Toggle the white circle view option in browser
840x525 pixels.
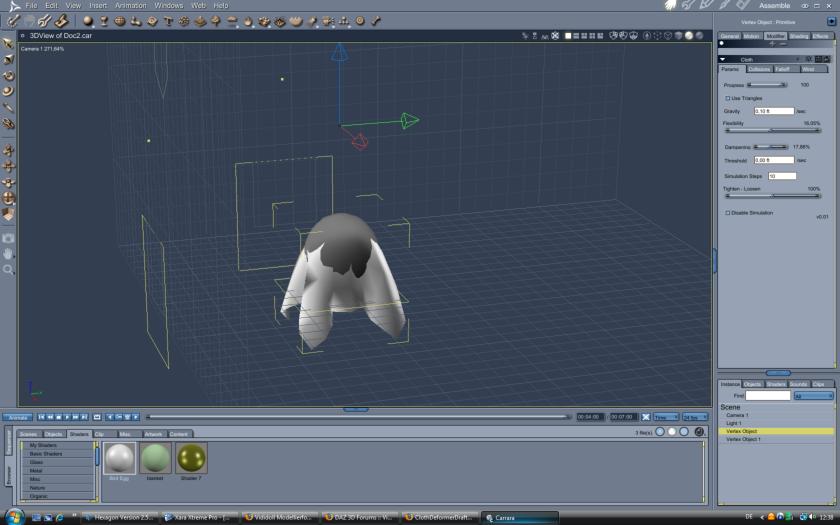coord(672,431)
